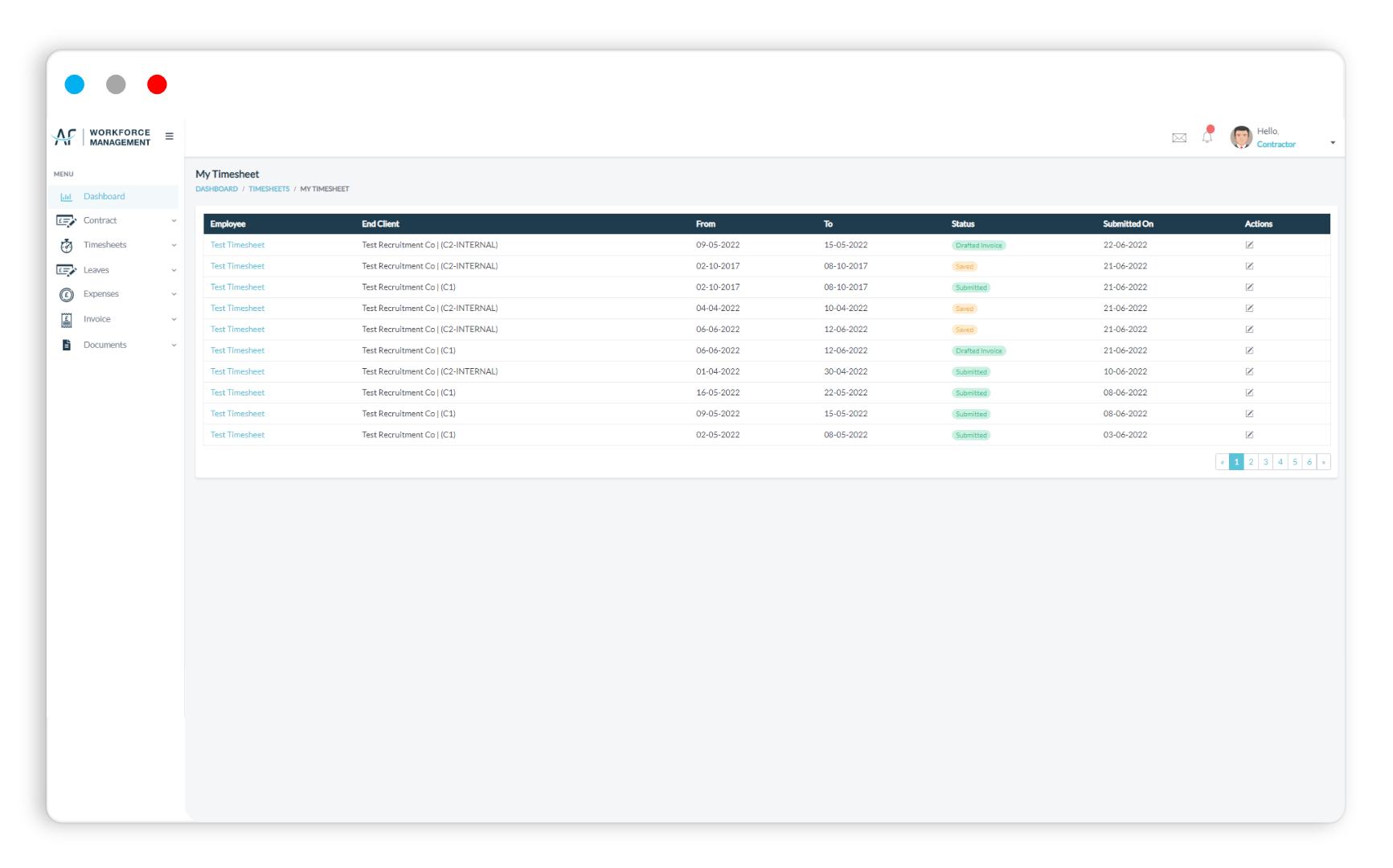Screen dimensions: 1393x868
Task: Open the messages envelope icon
Action: pos(1179,137)
